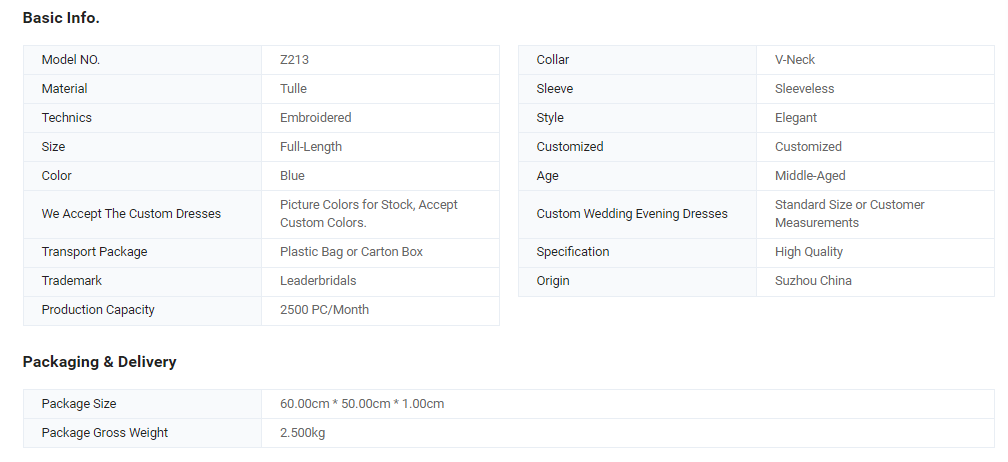Click the Basic Info. heading
Screen dimensions: 1008x462
tap(61, 18)
